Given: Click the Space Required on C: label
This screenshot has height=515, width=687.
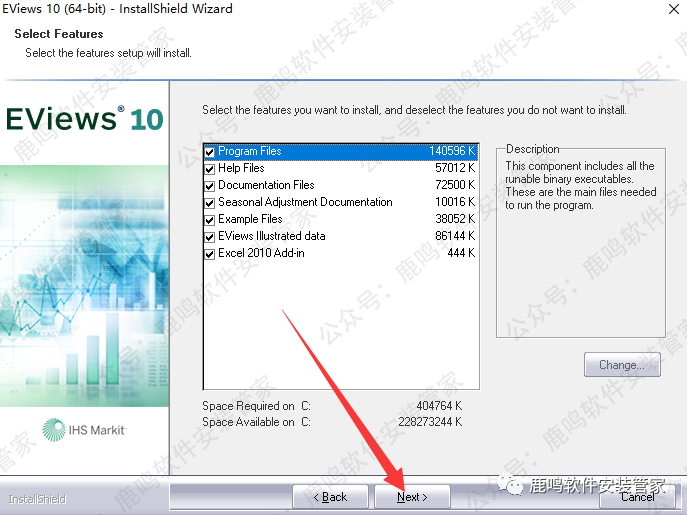Looking at the screenshot, I should [256, 406].
